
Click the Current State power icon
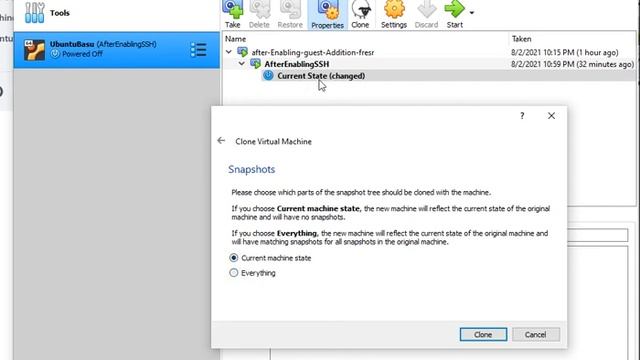[268, 76]
